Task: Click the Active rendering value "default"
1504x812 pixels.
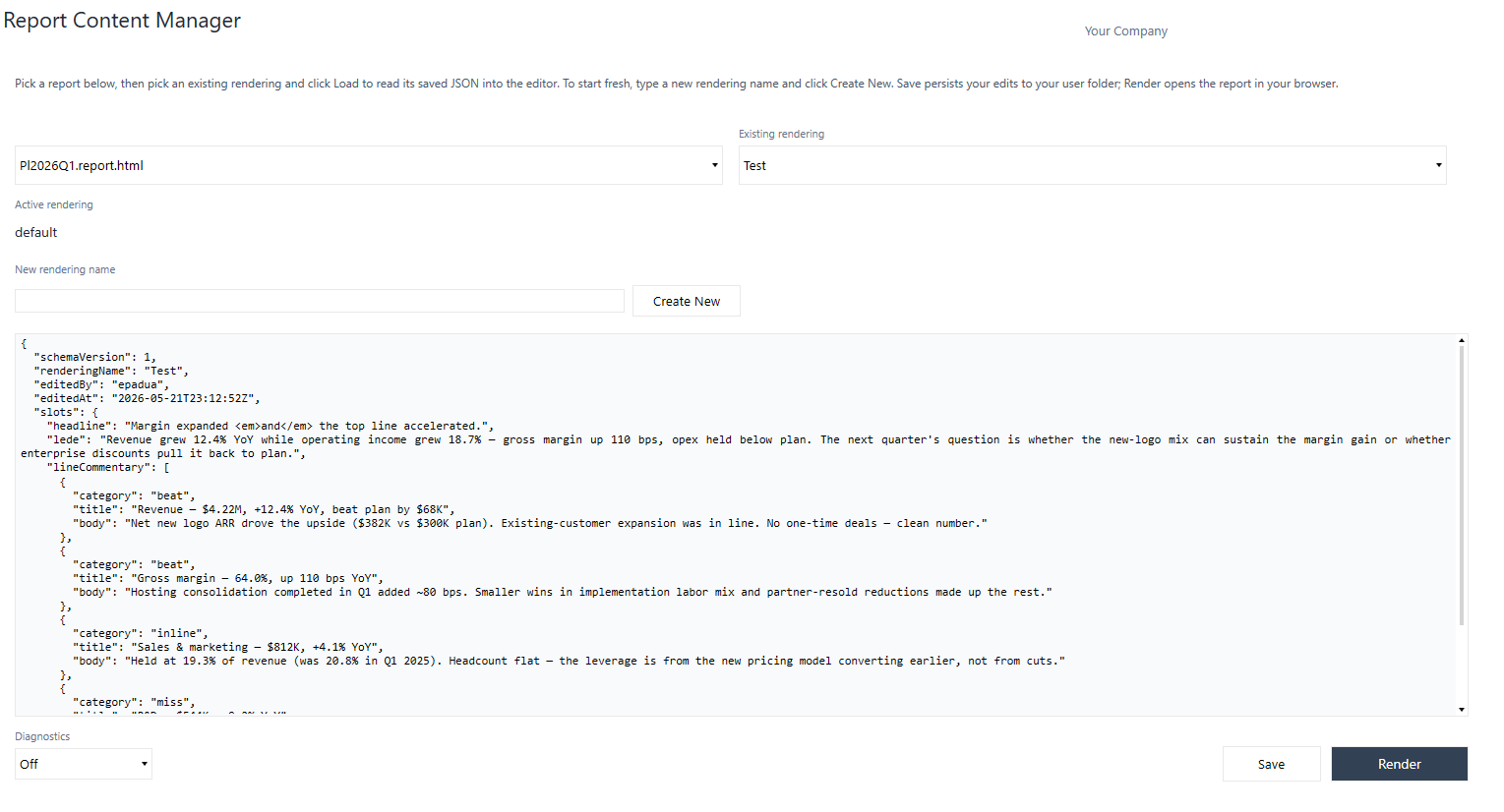Action: coord(36,232)
